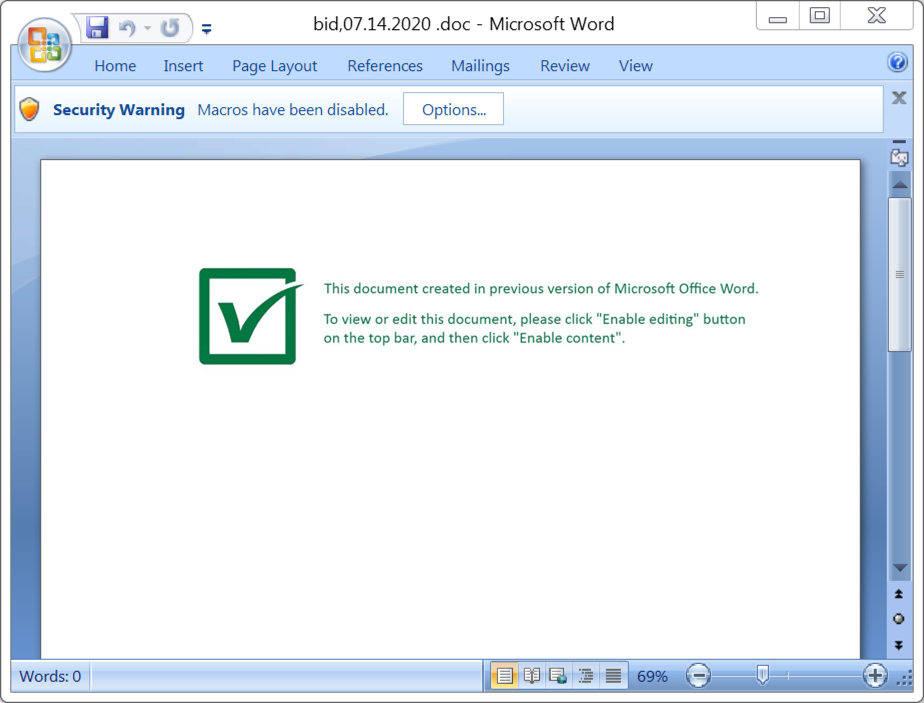Zoom out with minus button
This screenshot has height=703, width=924.
pyautogui.click(x=698, y=675)
